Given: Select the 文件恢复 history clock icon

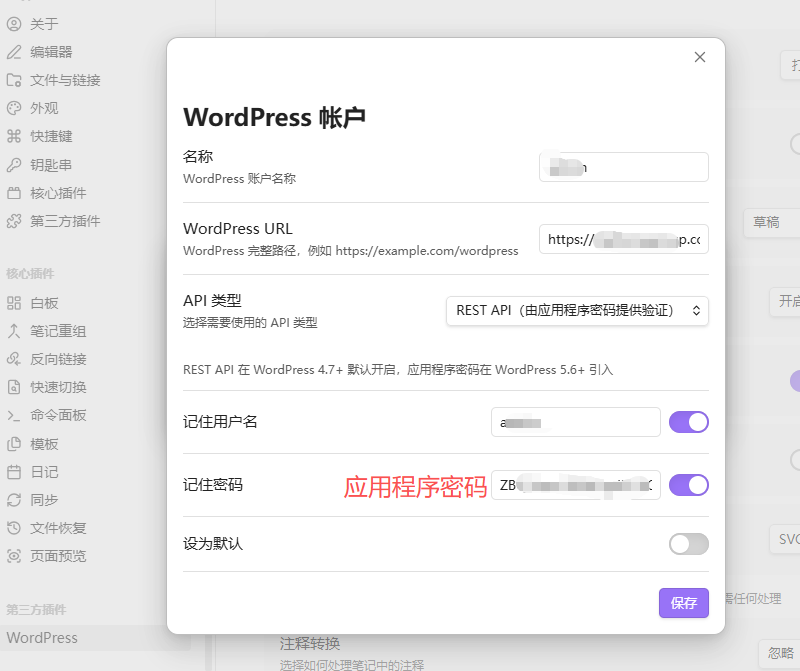Looking at the screenshot, I should (x=14, y=528).
